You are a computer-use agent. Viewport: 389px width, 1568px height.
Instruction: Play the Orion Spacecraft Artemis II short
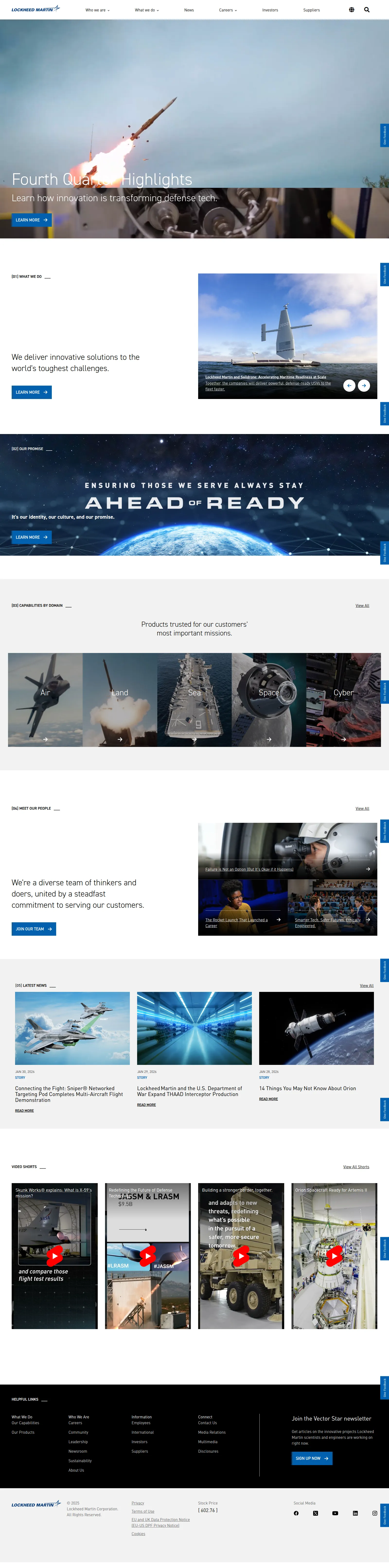coord(334,1256)
